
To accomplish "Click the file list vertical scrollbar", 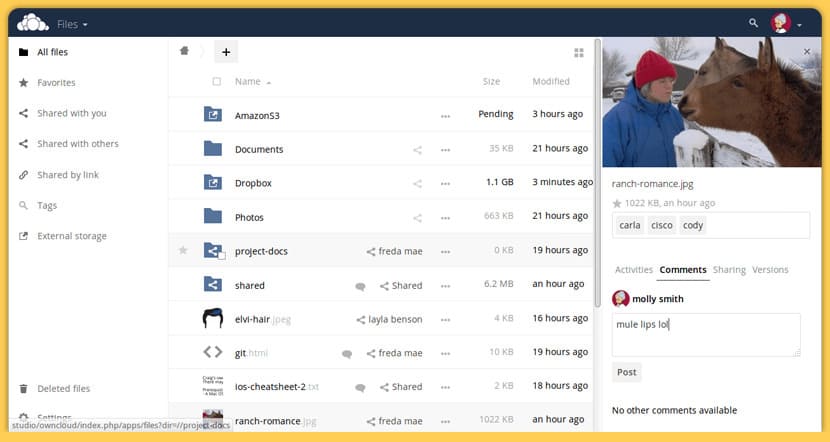I will point(598,174).
